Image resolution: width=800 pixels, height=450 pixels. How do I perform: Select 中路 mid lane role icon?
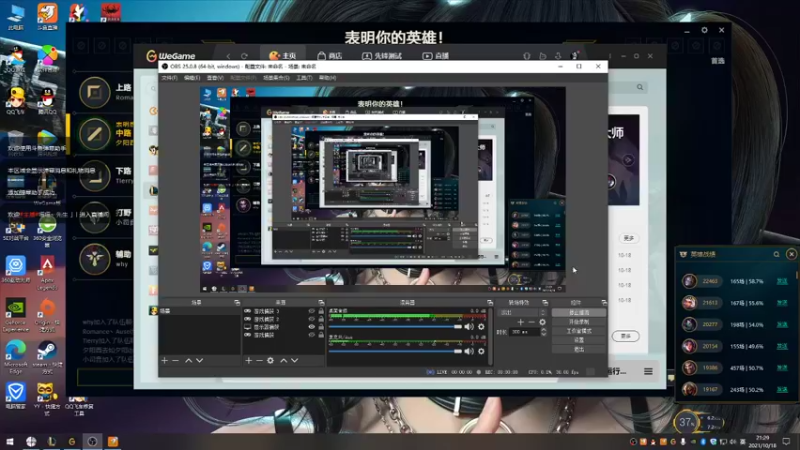pyautogui.click(x=94, y=134)
